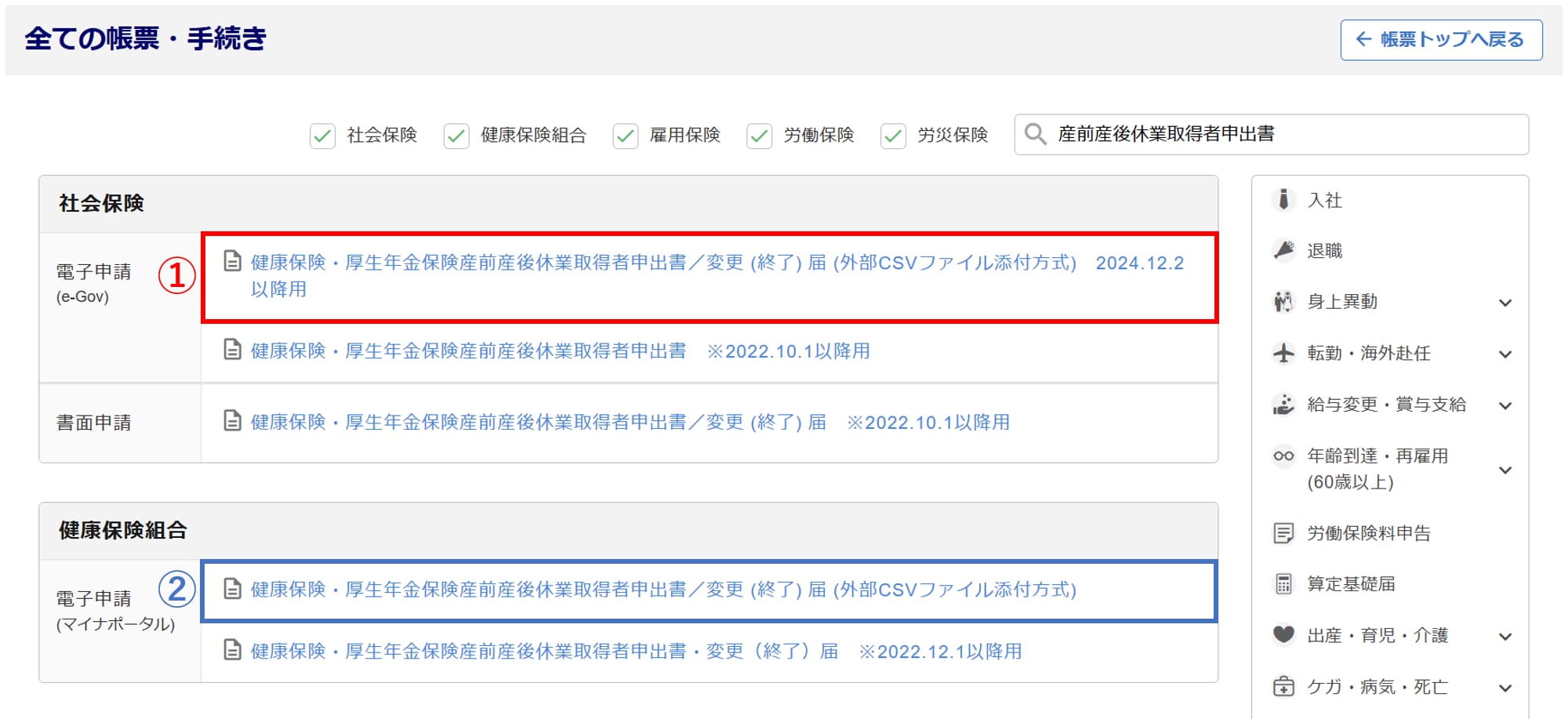Image resolution: width=1568 pixels, height=719 pixels.
Task: Click the calculator icon for 算定基礎届
Action: pos(1283,584)
